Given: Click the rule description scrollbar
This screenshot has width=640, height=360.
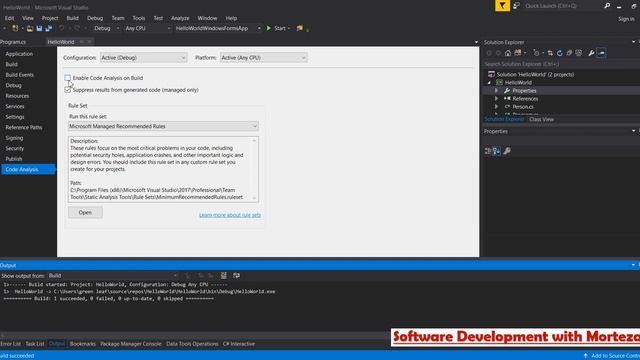Looking at the screenshot, I should (x=254, y=169).
